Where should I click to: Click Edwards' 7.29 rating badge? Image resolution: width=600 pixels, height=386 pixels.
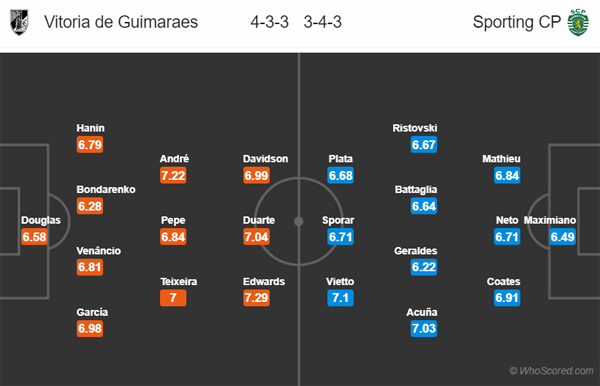(256, 298)
